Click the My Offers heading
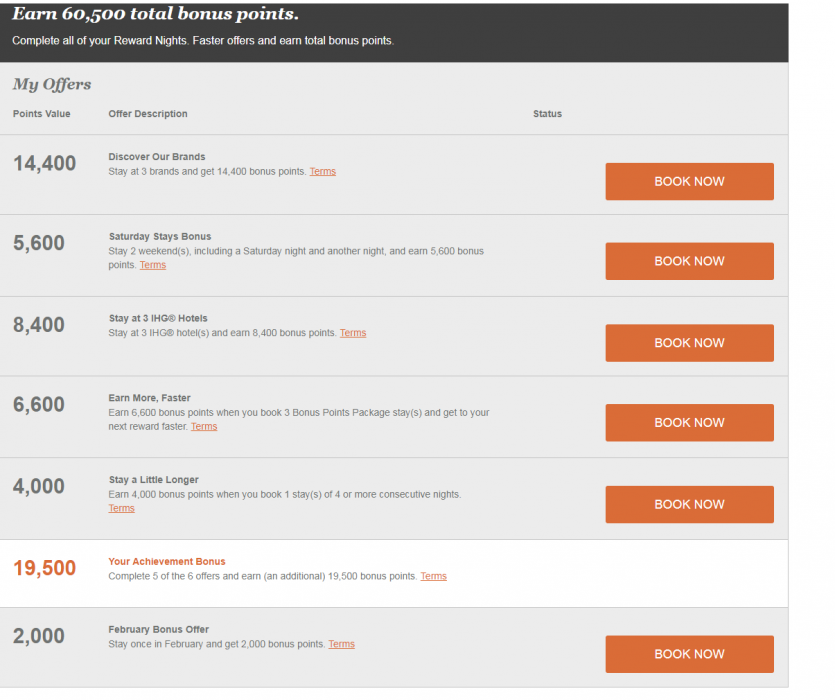 52,85
